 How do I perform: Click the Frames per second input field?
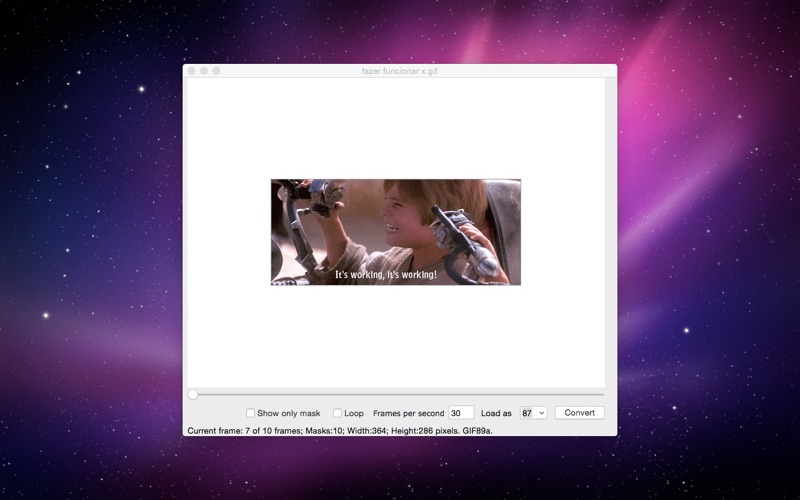coord(461,413)
